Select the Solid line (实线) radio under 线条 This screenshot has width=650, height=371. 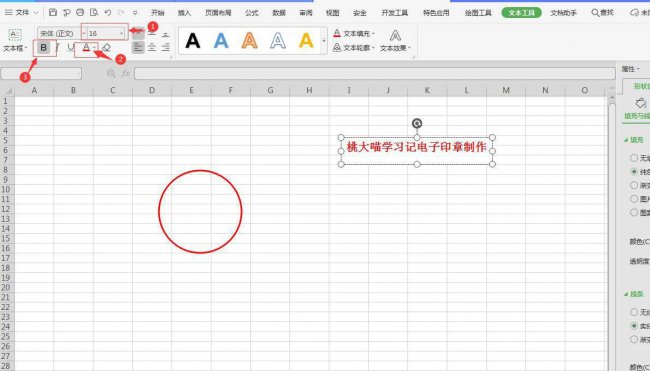pyautogui.click(x=634, y=326)
